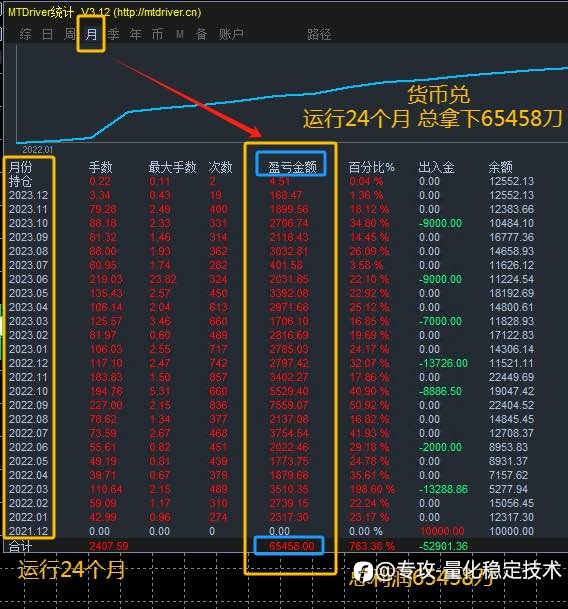568x609 pixels.
Task: Select the 2022.06 month row
Action: [x=271, y=447]
